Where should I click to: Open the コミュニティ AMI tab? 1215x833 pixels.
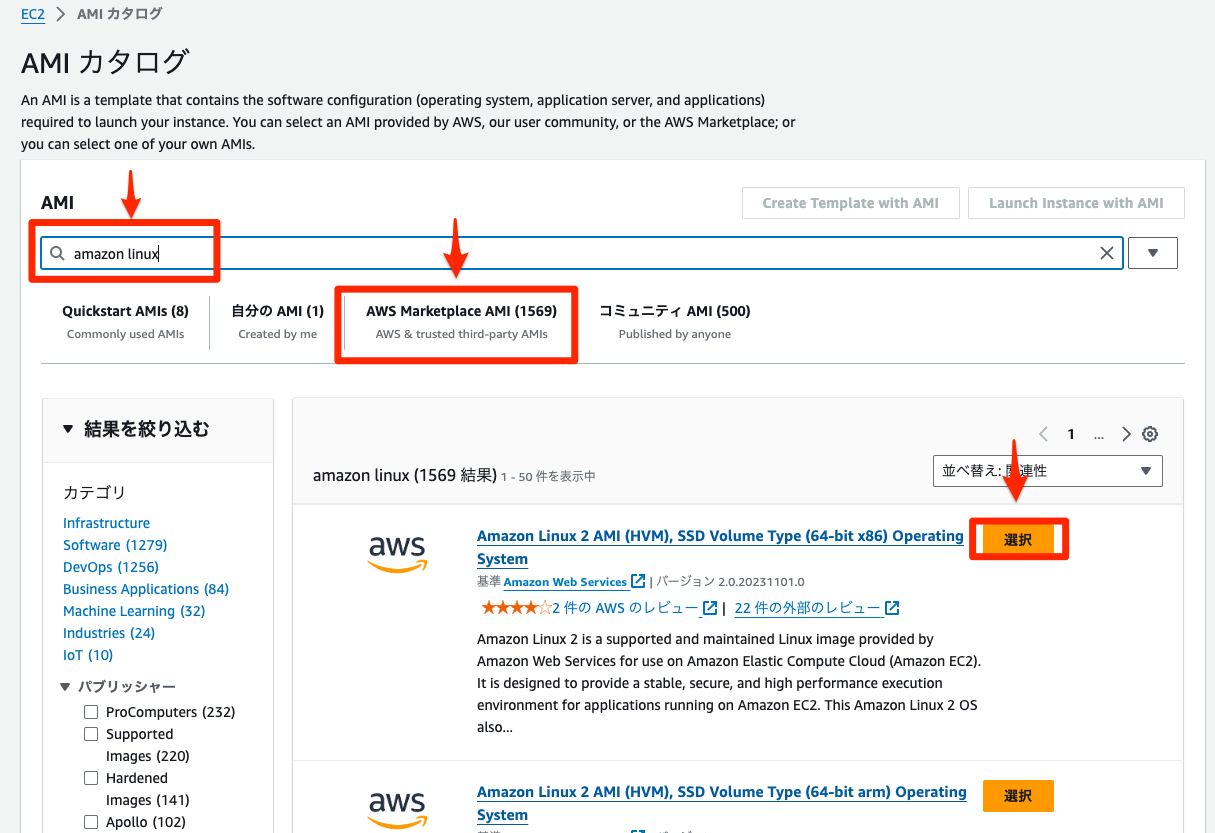point(674,311)
